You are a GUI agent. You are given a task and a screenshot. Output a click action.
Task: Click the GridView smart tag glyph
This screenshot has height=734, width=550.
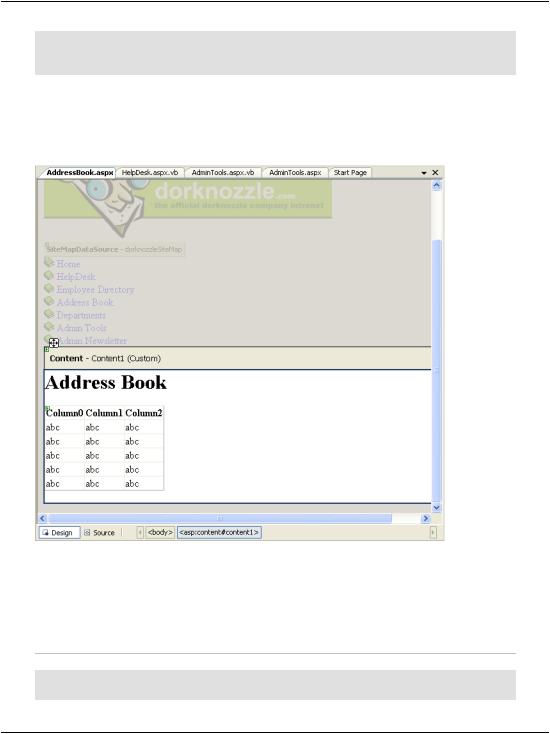click(47, 408)
